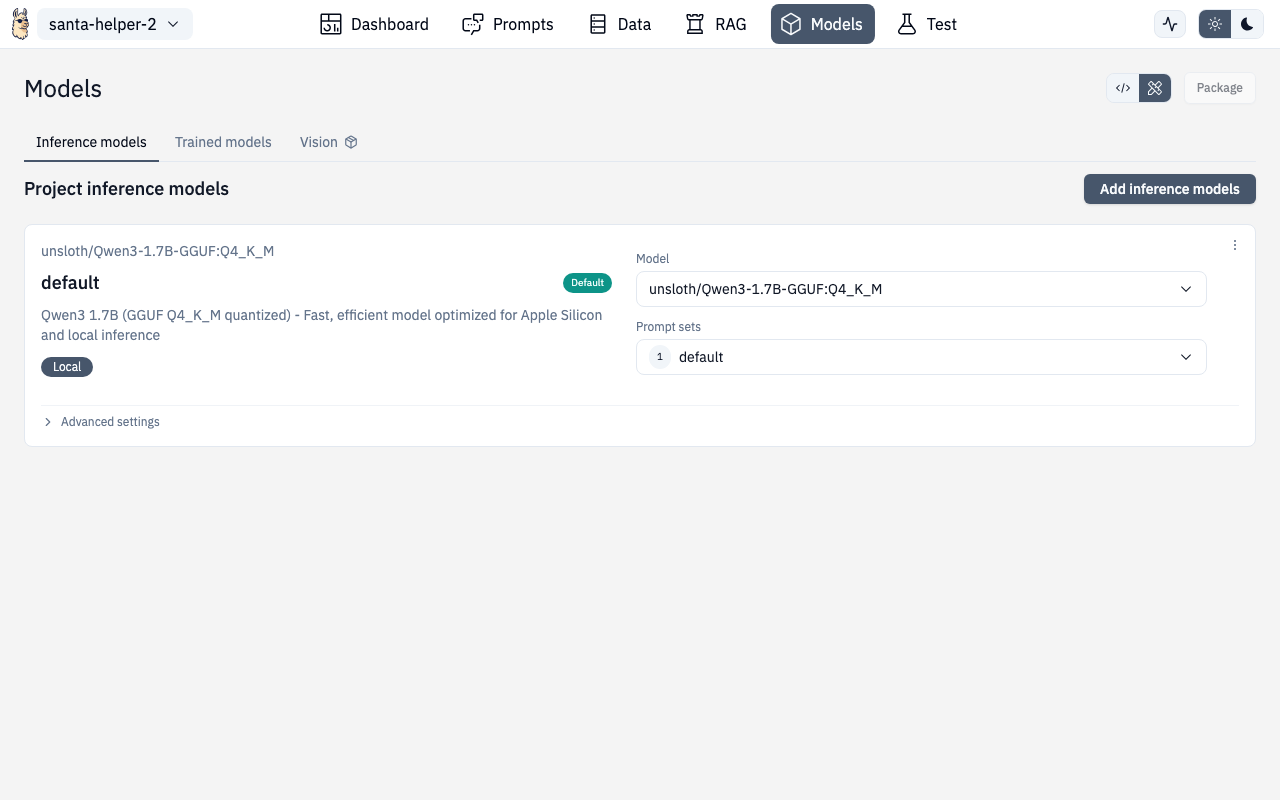Click Add inference models button
This screenshot has height=800, width=1280.
click(x=1169, y=189)
